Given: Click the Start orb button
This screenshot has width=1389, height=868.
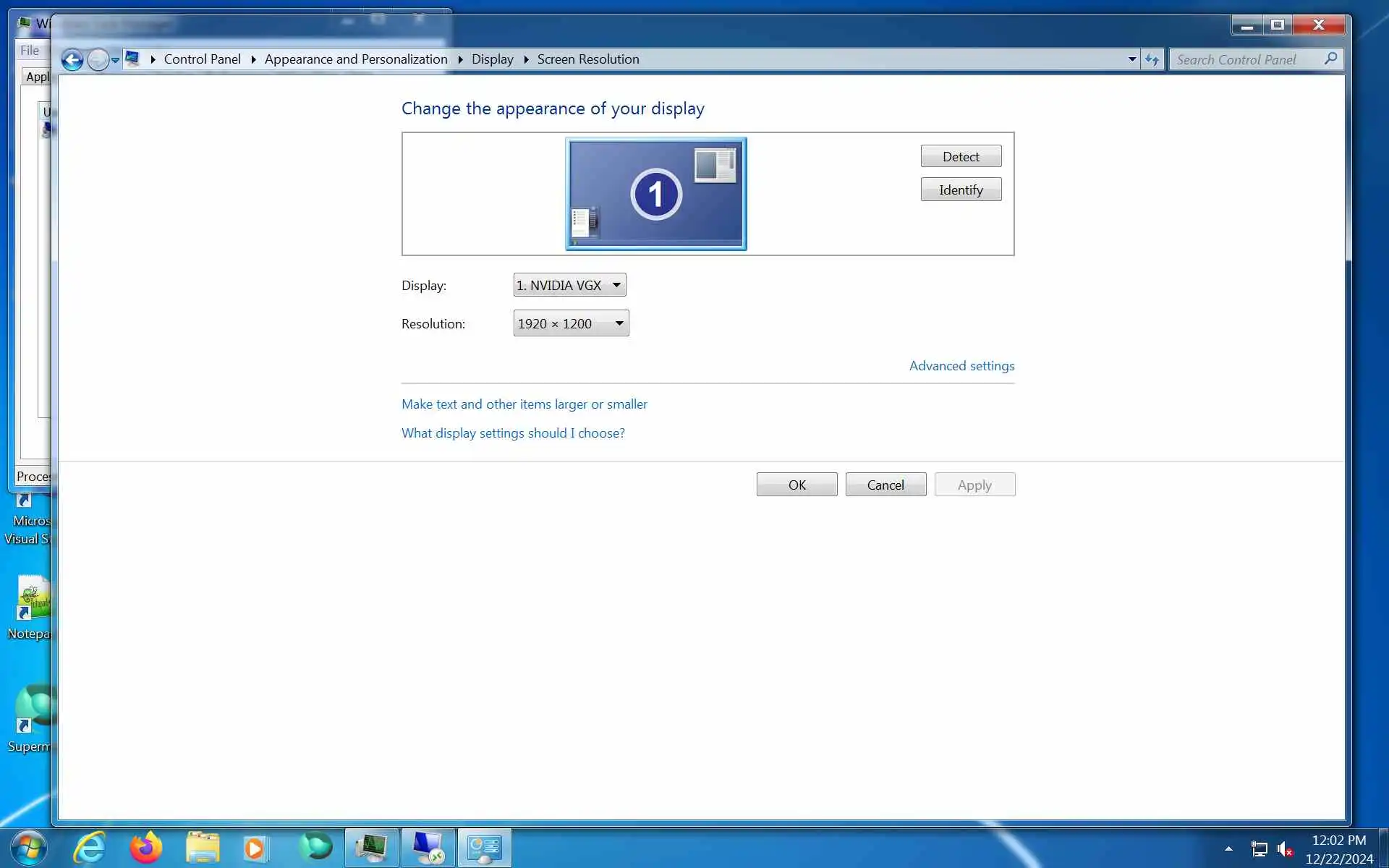Looking at the screenshot, I should click(29, 848).
